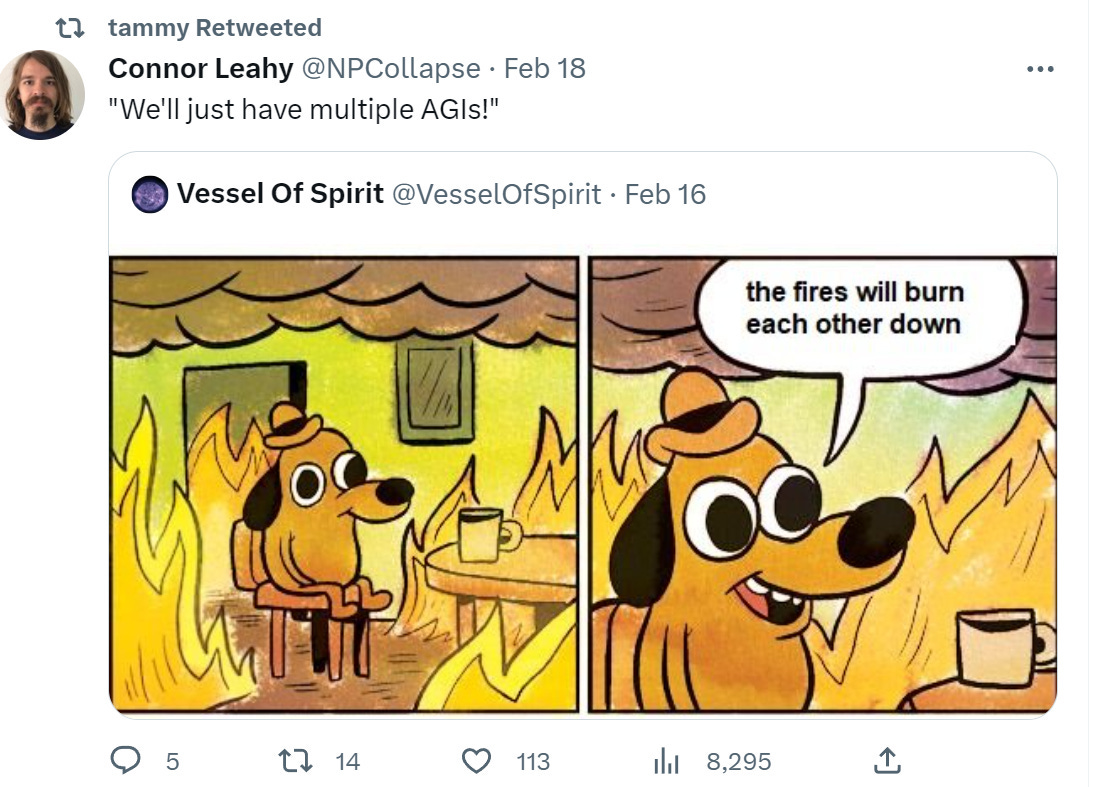Open the Connor Leahy display name link
Image resolution: width=1108 pixels, height=787 pixels.
pos(201,69)
